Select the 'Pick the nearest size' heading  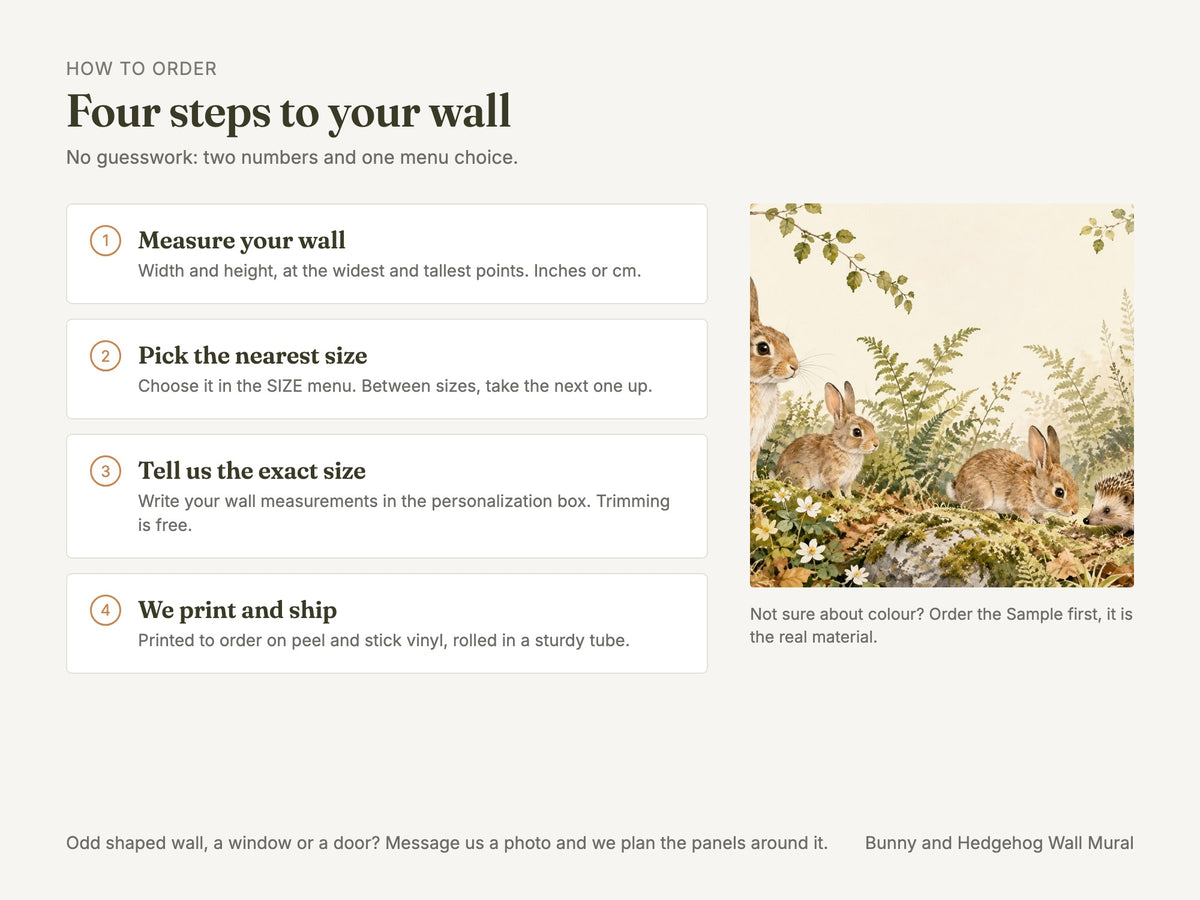[253, 356]
